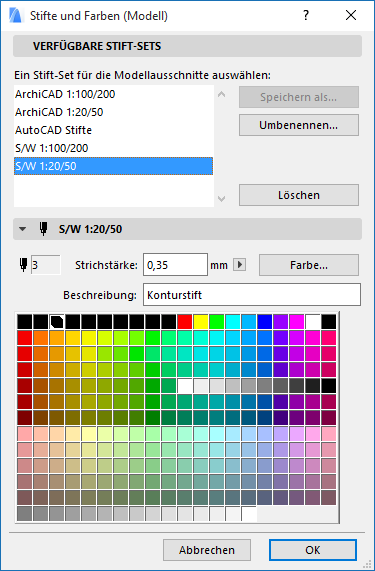Close the Stifte und Farben dialog

[x=351, y=15]
